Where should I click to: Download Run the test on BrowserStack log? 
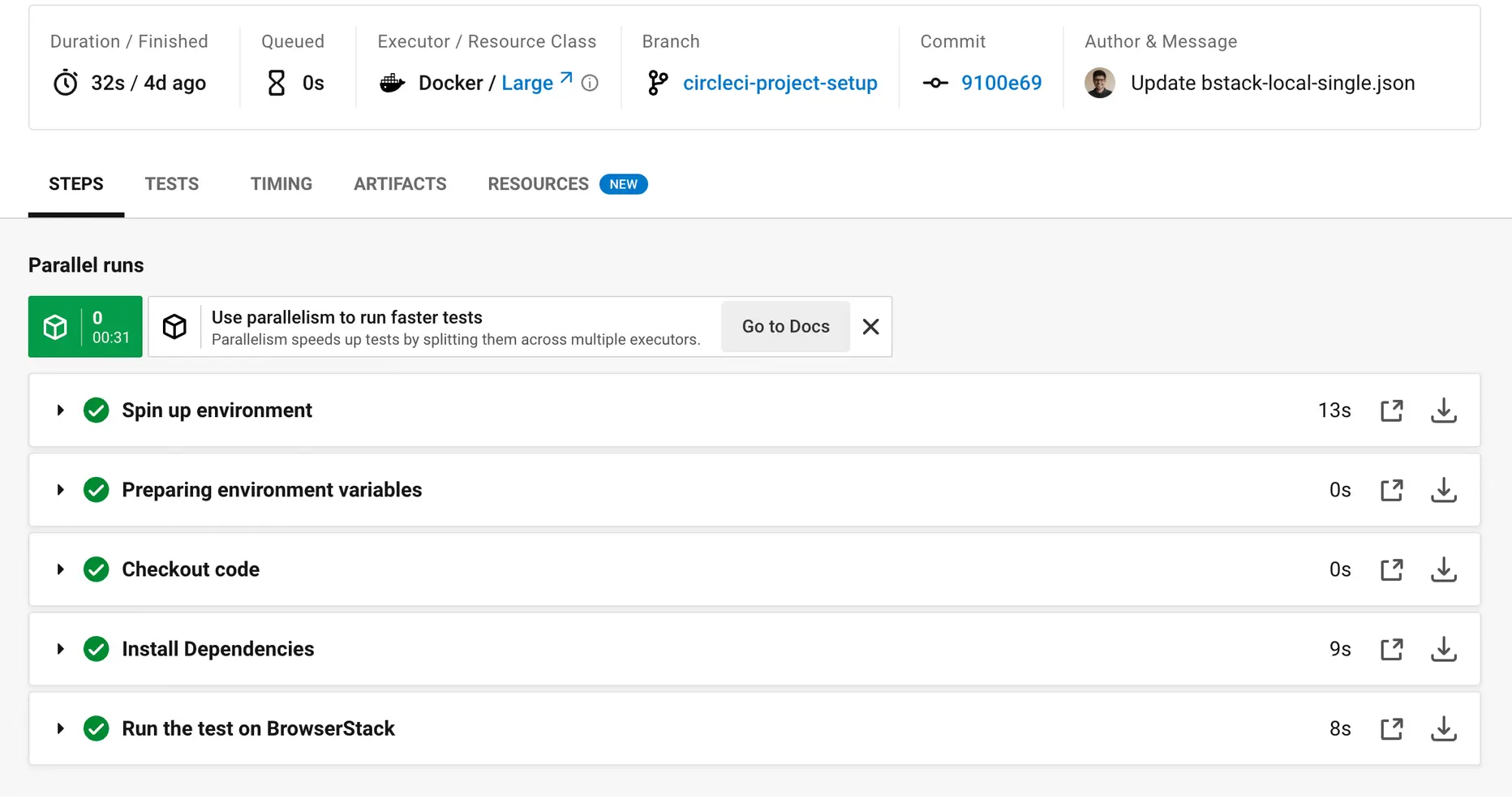1443,728
